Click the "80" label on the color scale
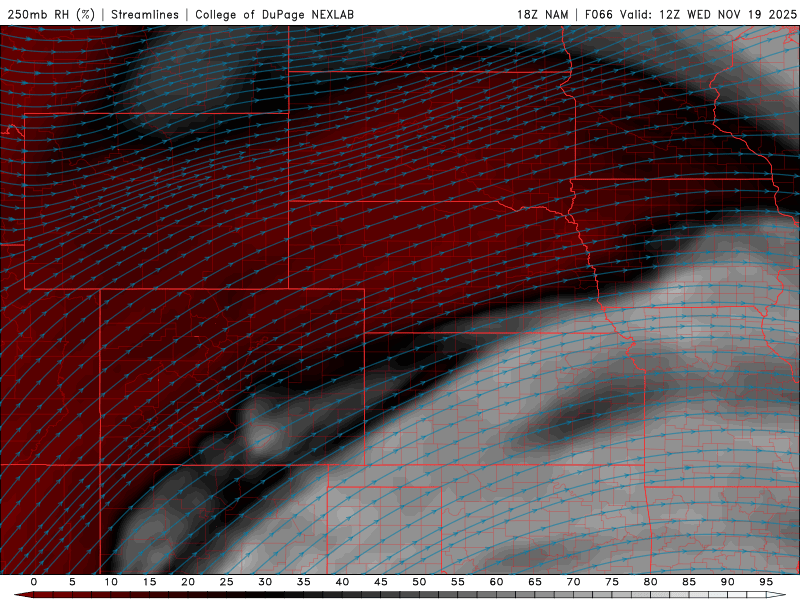Viewport: 800px width, 600px height. point(650,582)
